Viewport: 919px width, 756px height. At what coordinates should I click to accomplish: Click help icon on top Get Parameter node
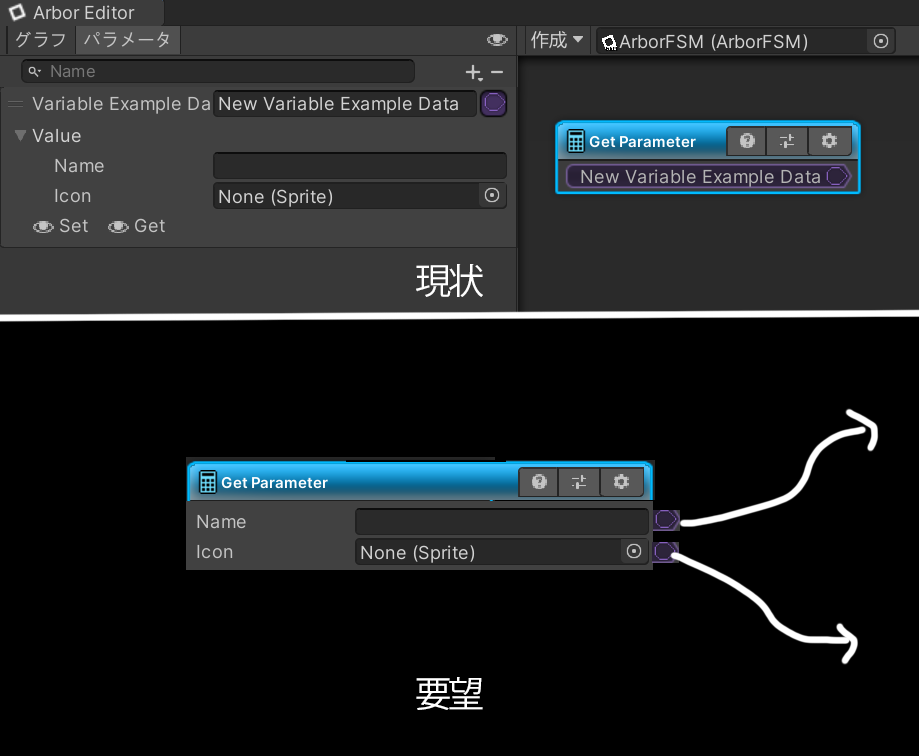point(747,141)
